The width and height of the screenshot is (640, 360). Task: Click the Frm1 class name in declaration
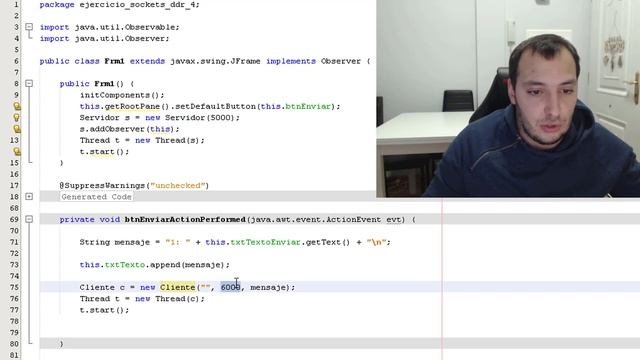114,61
